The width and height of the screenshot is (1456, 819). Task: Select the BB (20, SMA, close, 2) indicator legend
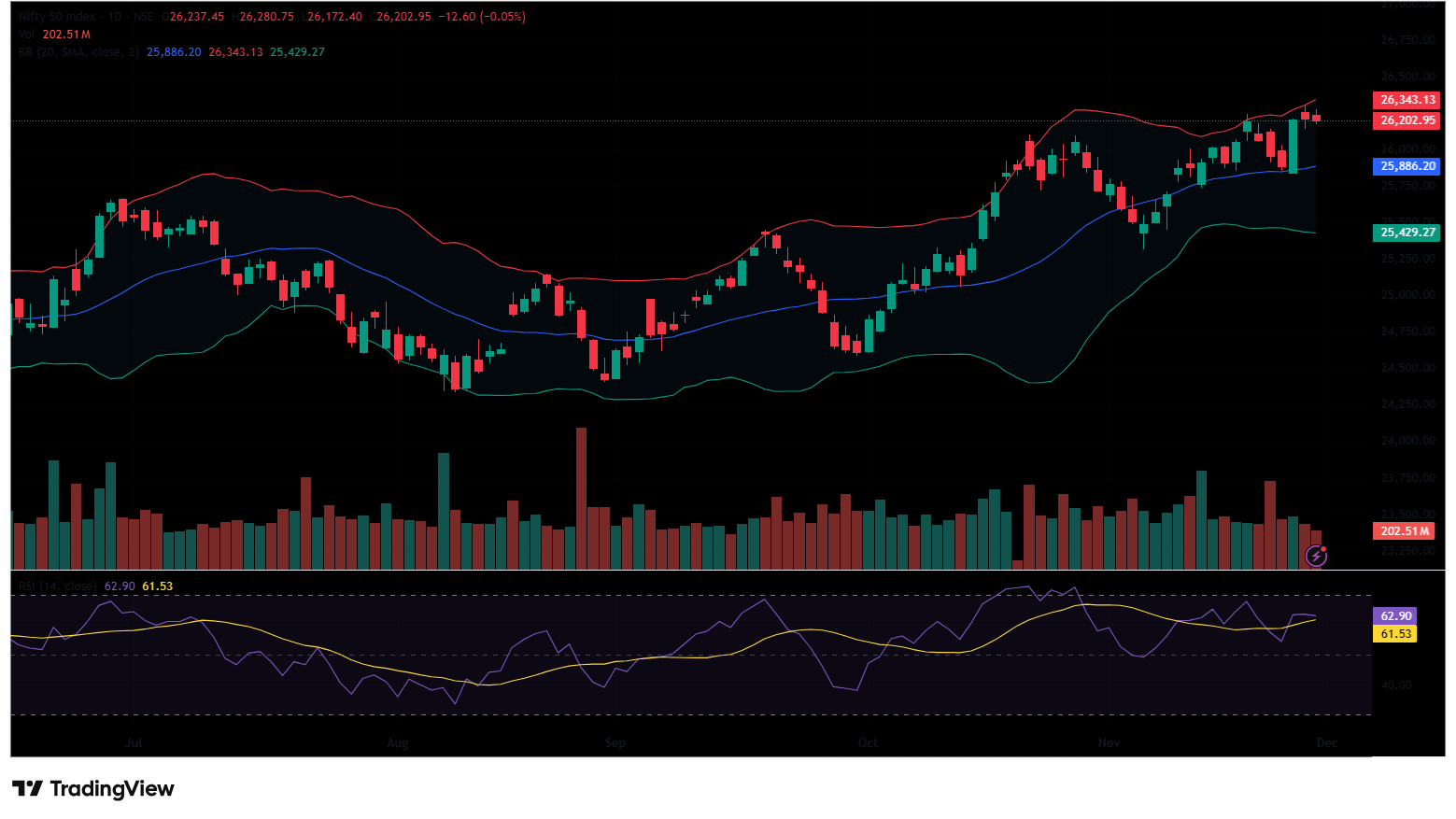coord(78,52)
